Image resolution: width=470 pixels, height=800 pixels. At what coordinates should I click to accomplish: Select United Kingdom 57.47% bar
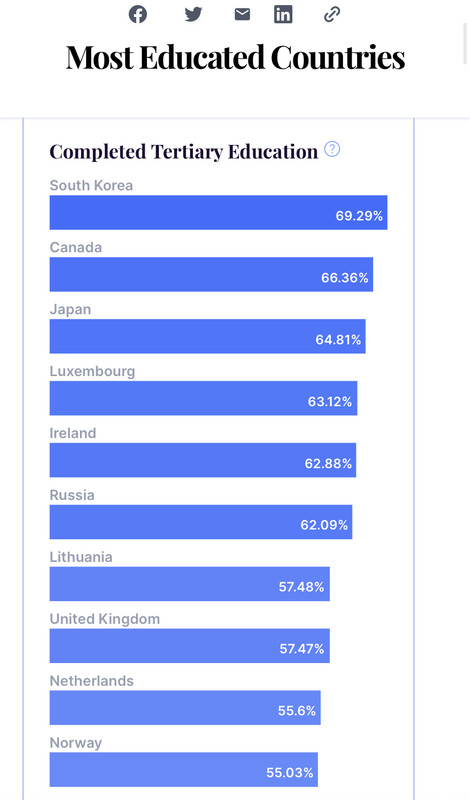coord(190,646)
